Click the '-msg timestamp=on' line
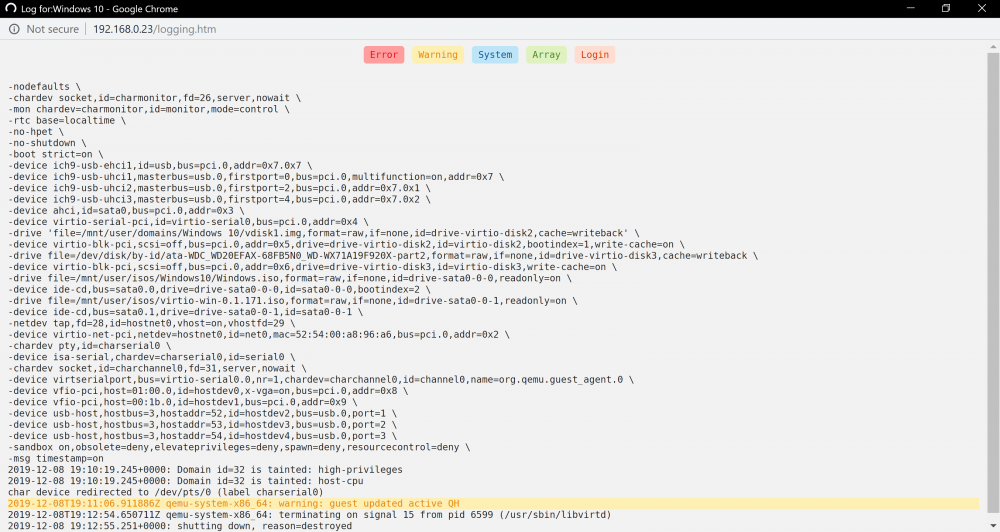The width and height of the screenshot is (1000, 532). [x=55, y=458]
